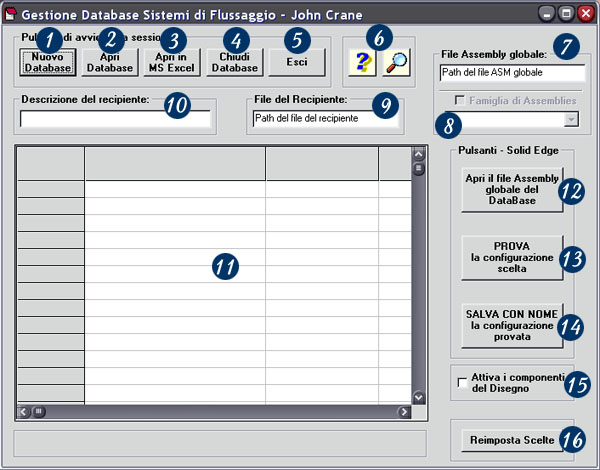Click Apri il file Assembly globale button

tap(514, 189)
